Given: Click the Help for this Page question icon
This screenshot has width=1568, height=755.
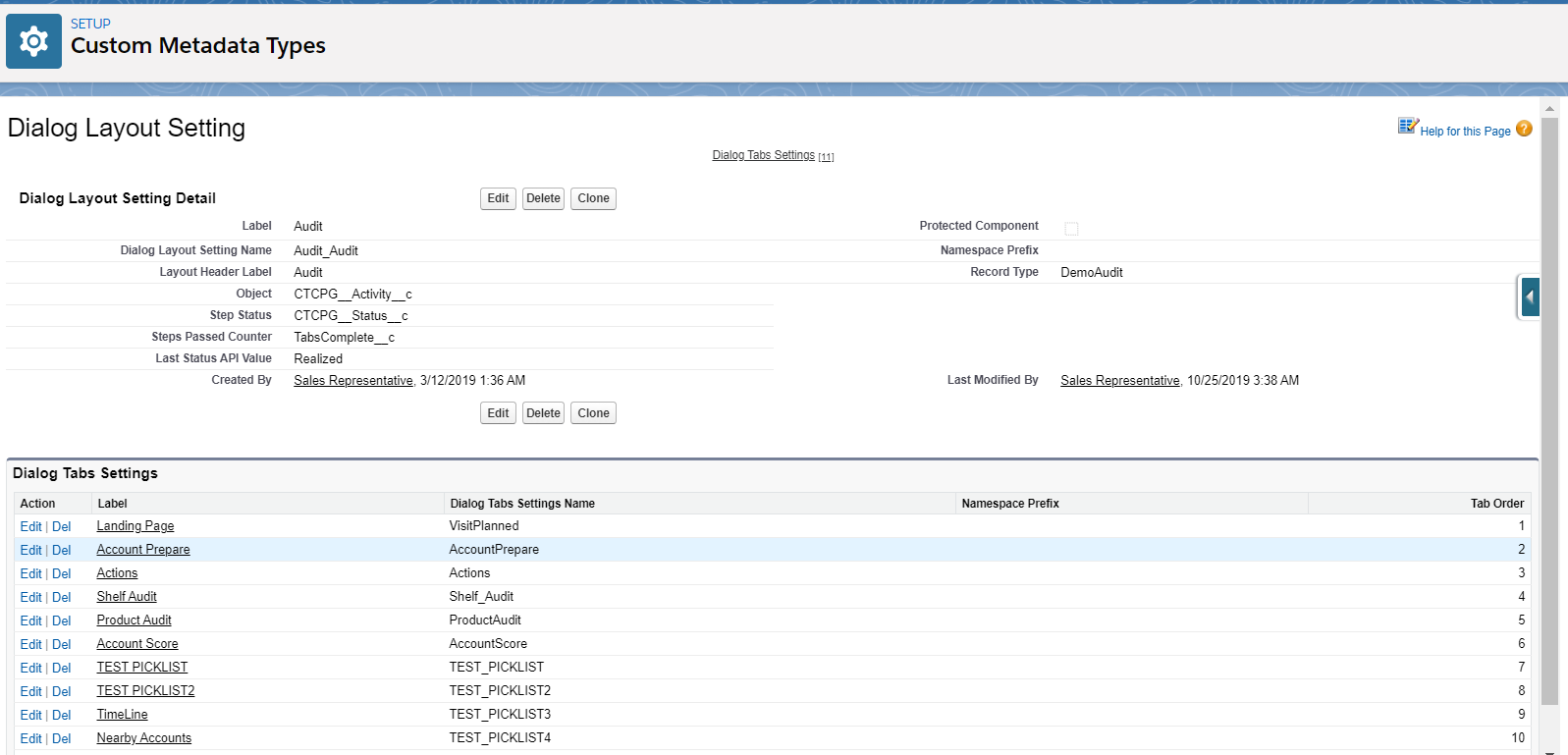Looking at the screenshot, I should 1523,129.
